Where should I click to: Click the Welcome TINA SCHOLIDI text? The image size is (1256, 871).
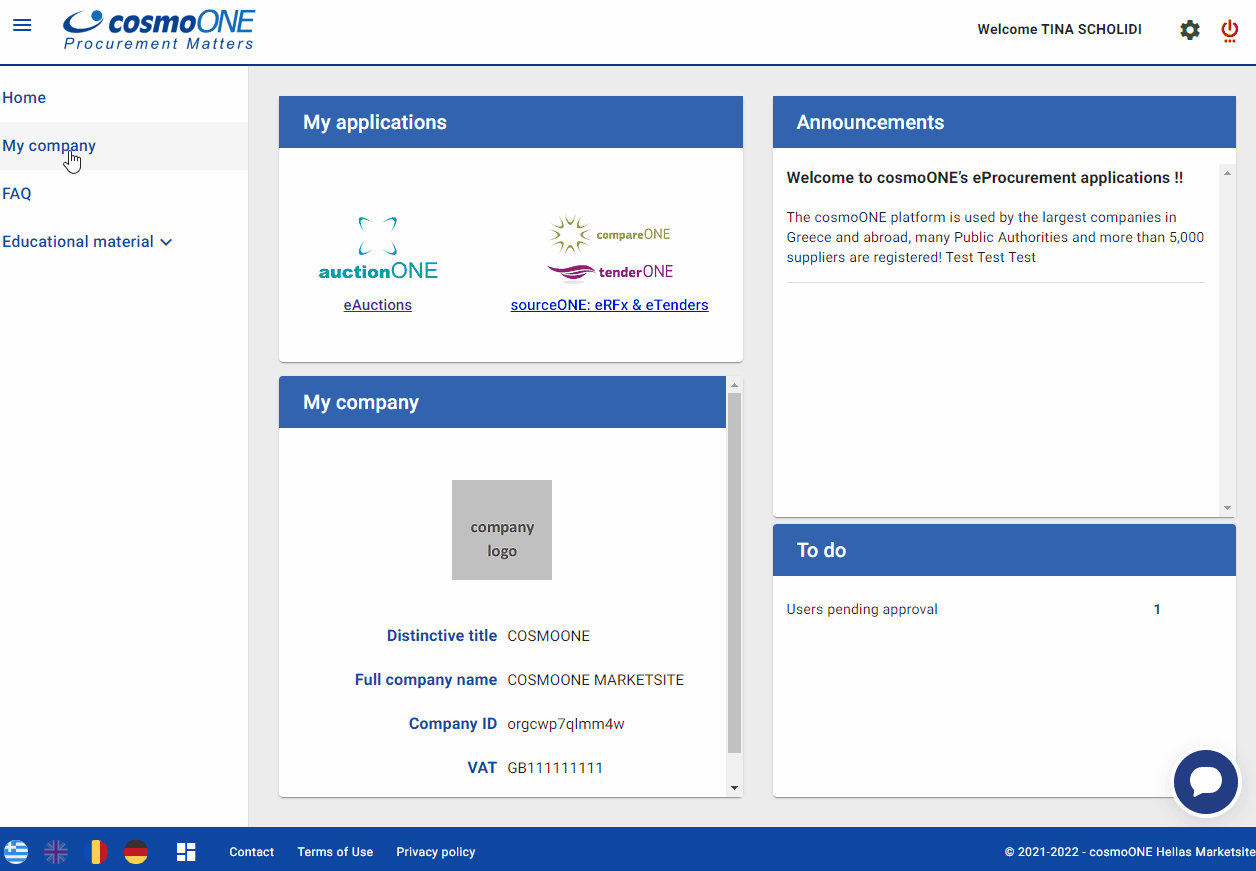point(1059,29)
